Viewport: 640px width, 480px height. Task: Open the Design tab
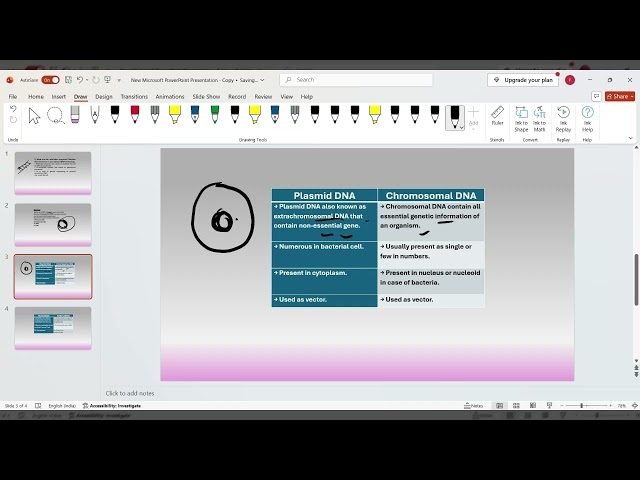click(104, 97)
